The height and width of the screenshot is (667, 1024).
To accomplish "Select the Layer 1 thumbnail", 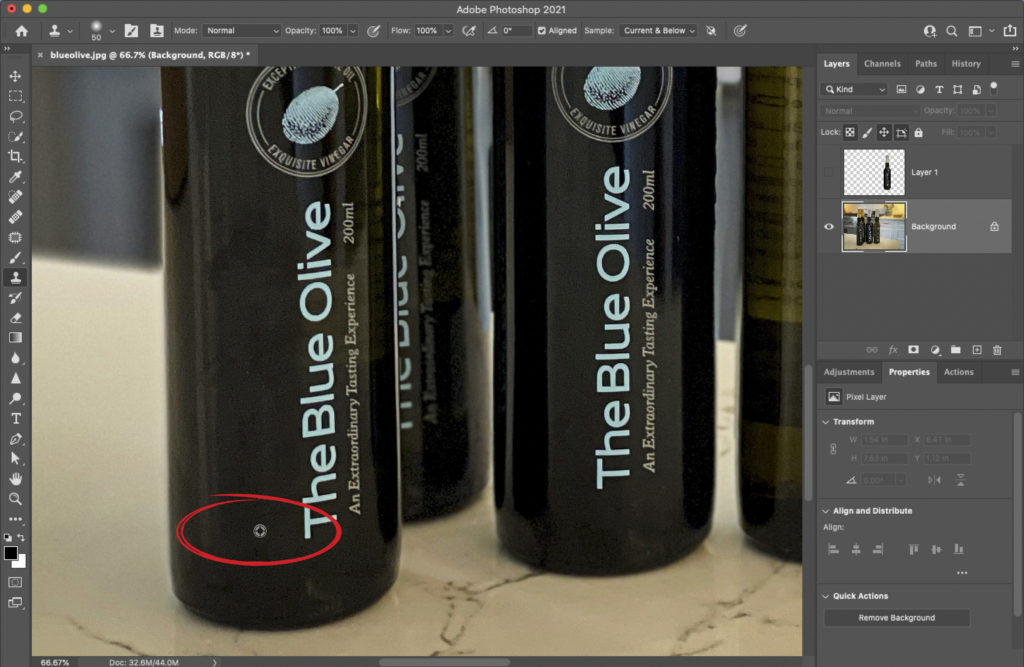I will (x=874, y=172).
